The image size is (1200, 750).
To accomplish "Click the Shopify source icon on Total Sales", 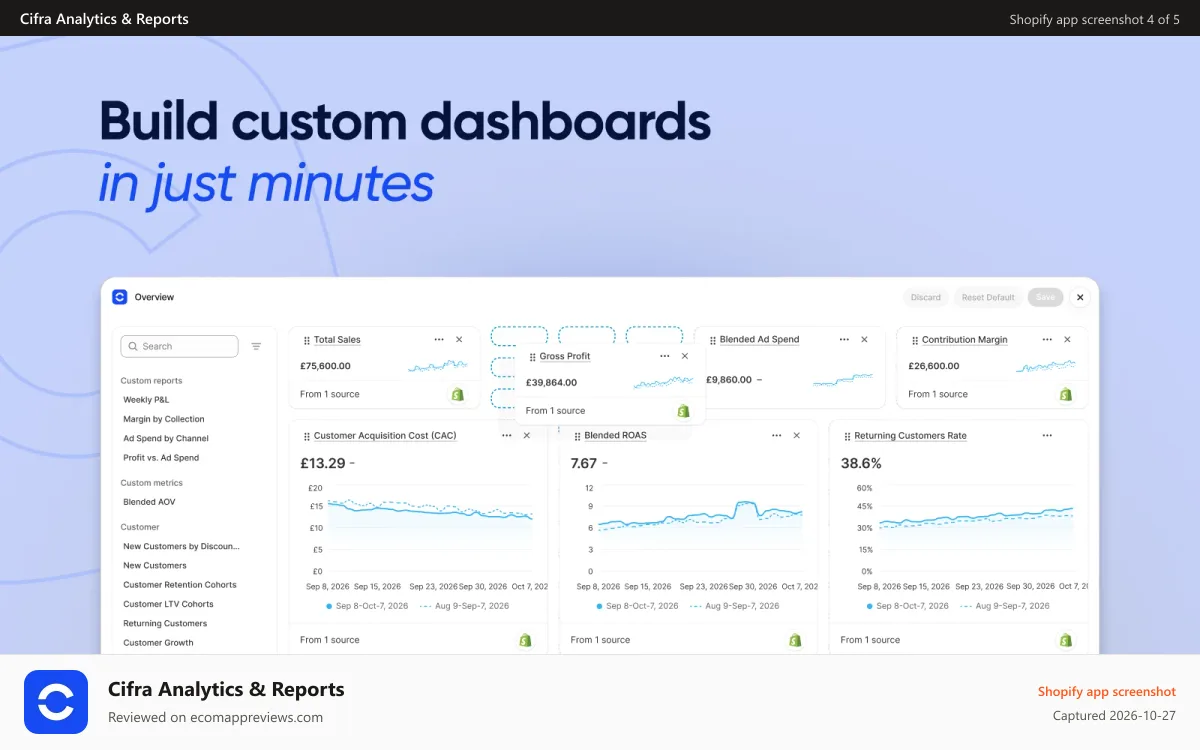I will [458, 394].
